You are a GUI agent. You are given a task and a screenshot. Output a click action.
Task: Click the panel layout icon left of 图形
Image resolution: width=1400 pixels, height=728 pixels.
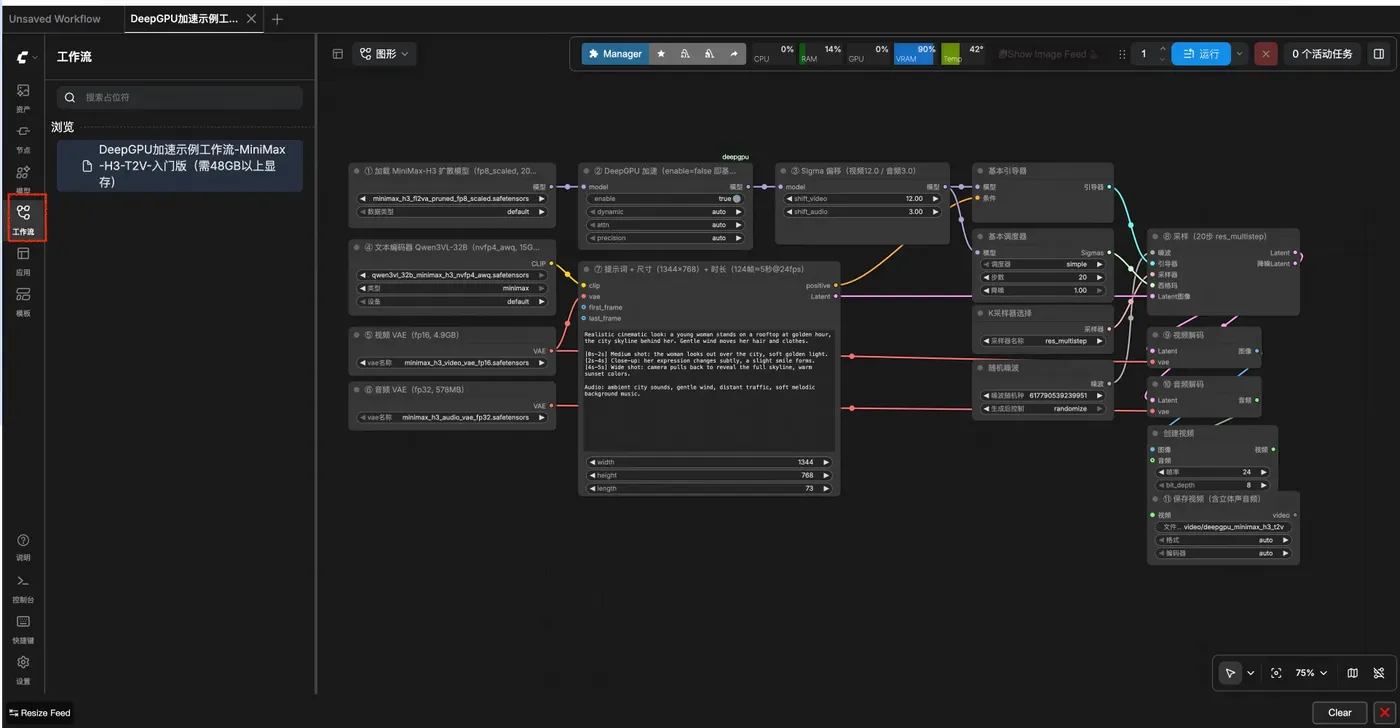tap(338, 54)
